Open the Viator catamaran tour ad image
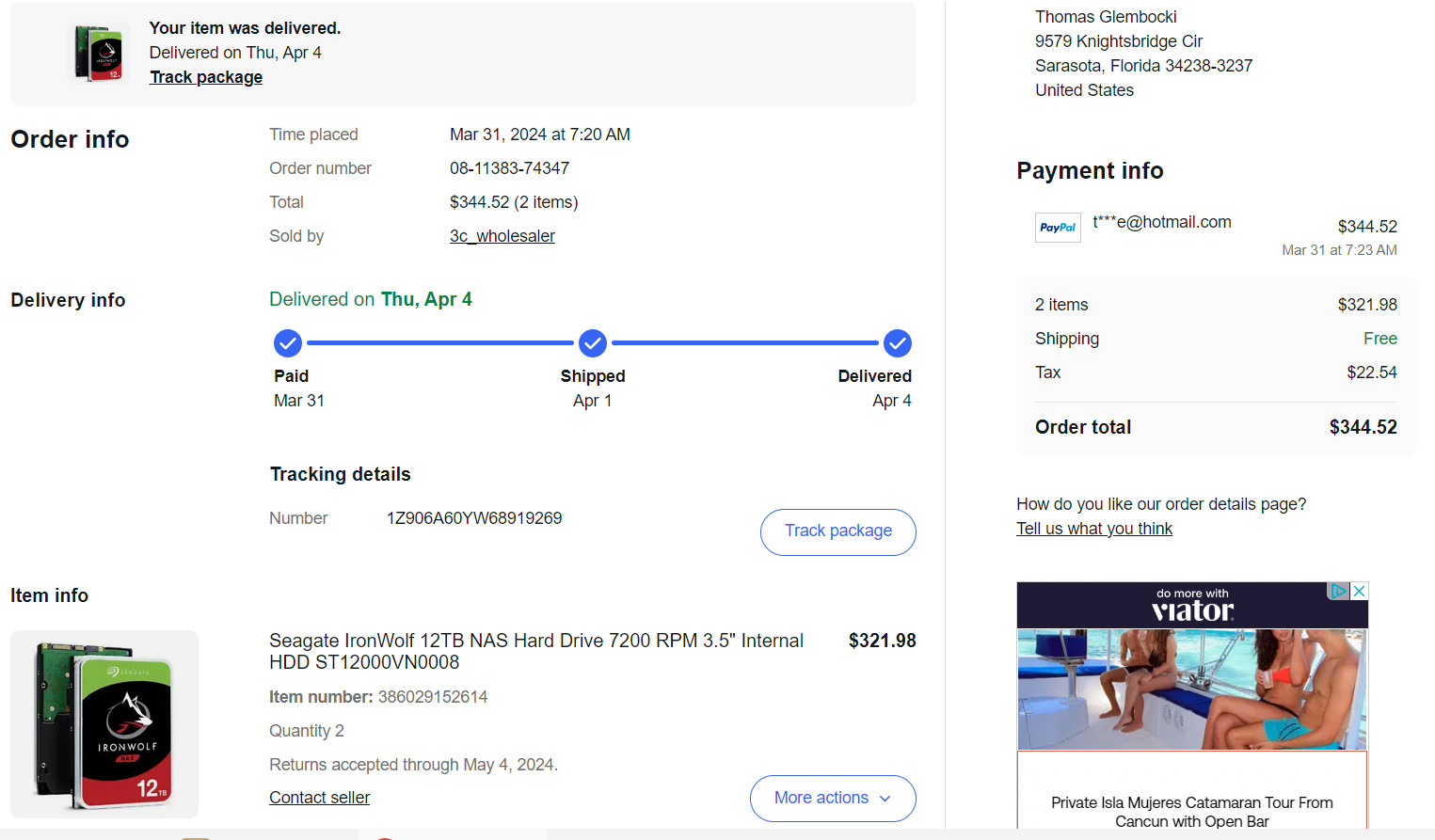 (x=1192, y=689)
